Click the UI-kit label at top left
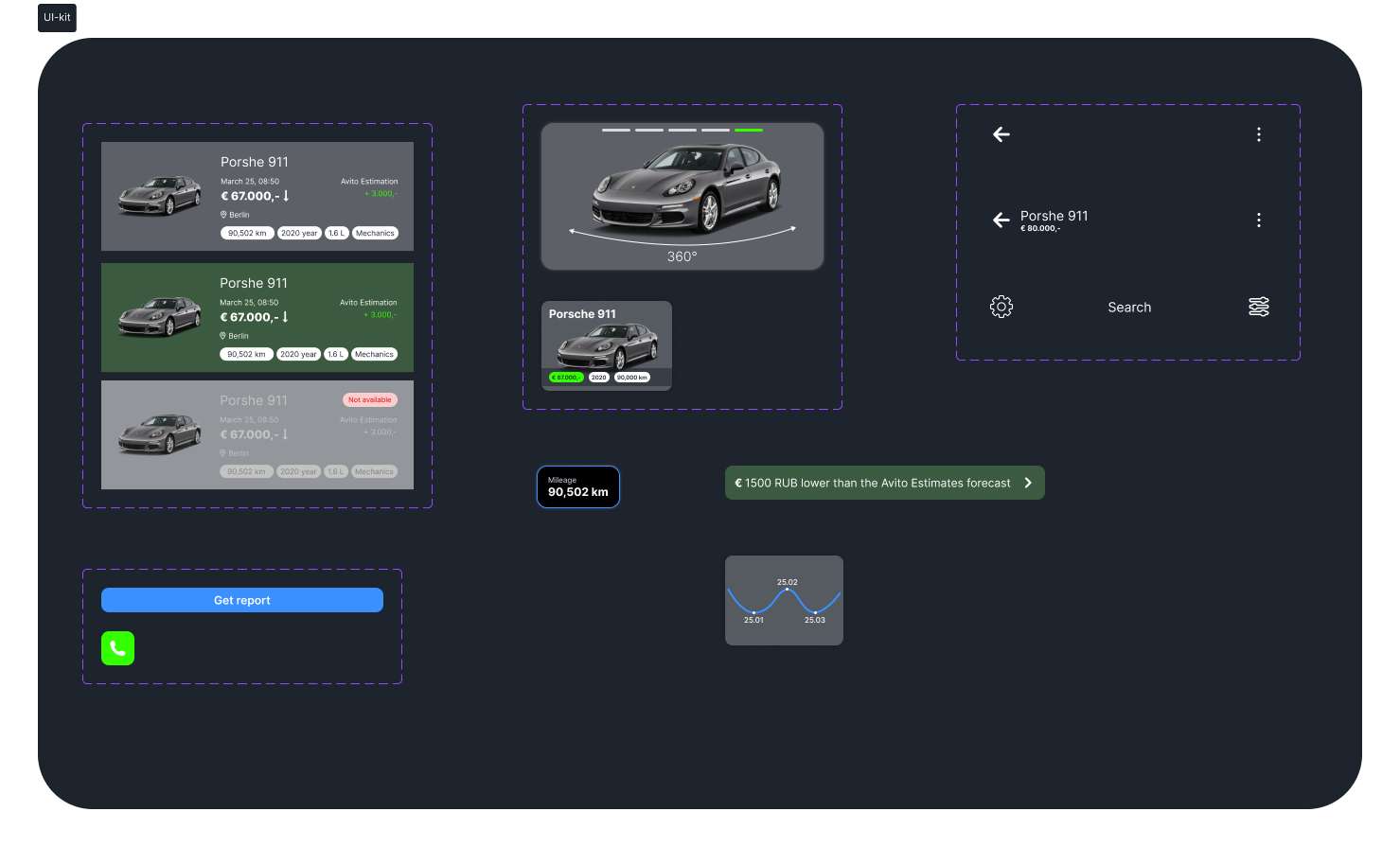The height and width of the screenshot is (847, 1400). coord(56,17)
